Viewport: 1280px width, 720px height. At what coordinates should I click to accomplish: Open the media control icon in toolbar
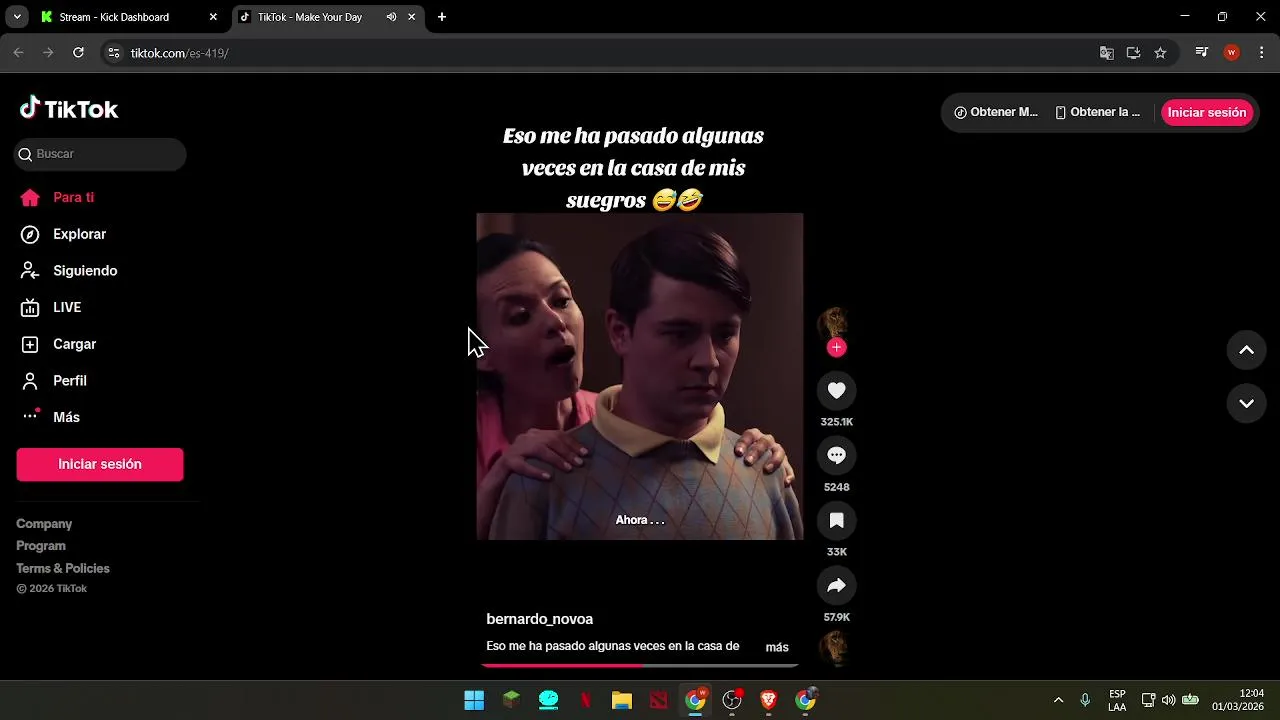click(x=1202, y=53)
